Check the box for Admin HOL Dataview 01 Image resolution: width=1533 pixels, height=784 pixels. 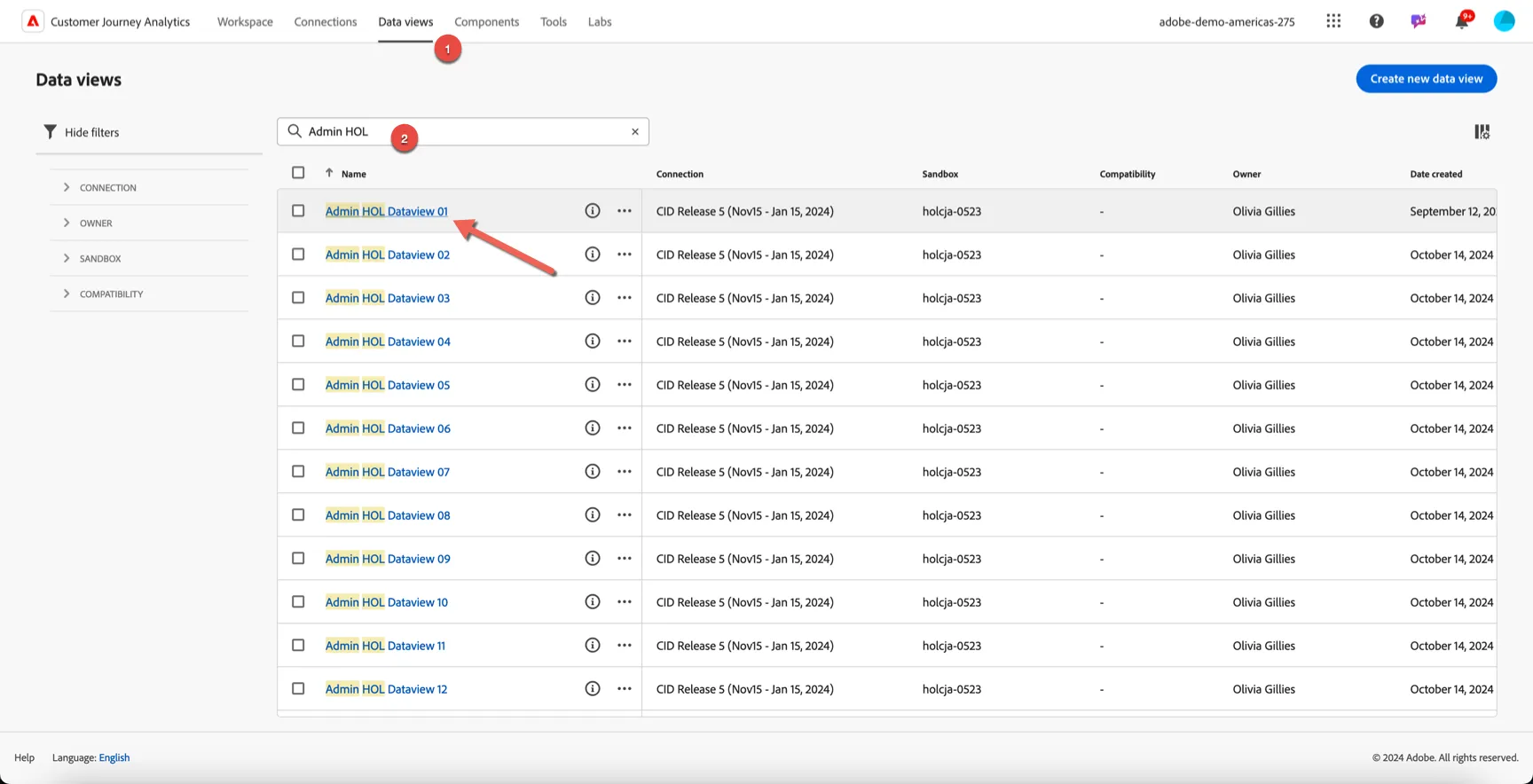298,211
